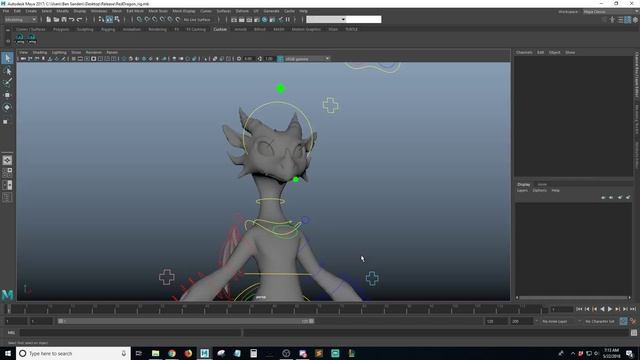This screenshot has height=360, width=640.
Task: Toggle snap to points magnet
Action: 155,20
